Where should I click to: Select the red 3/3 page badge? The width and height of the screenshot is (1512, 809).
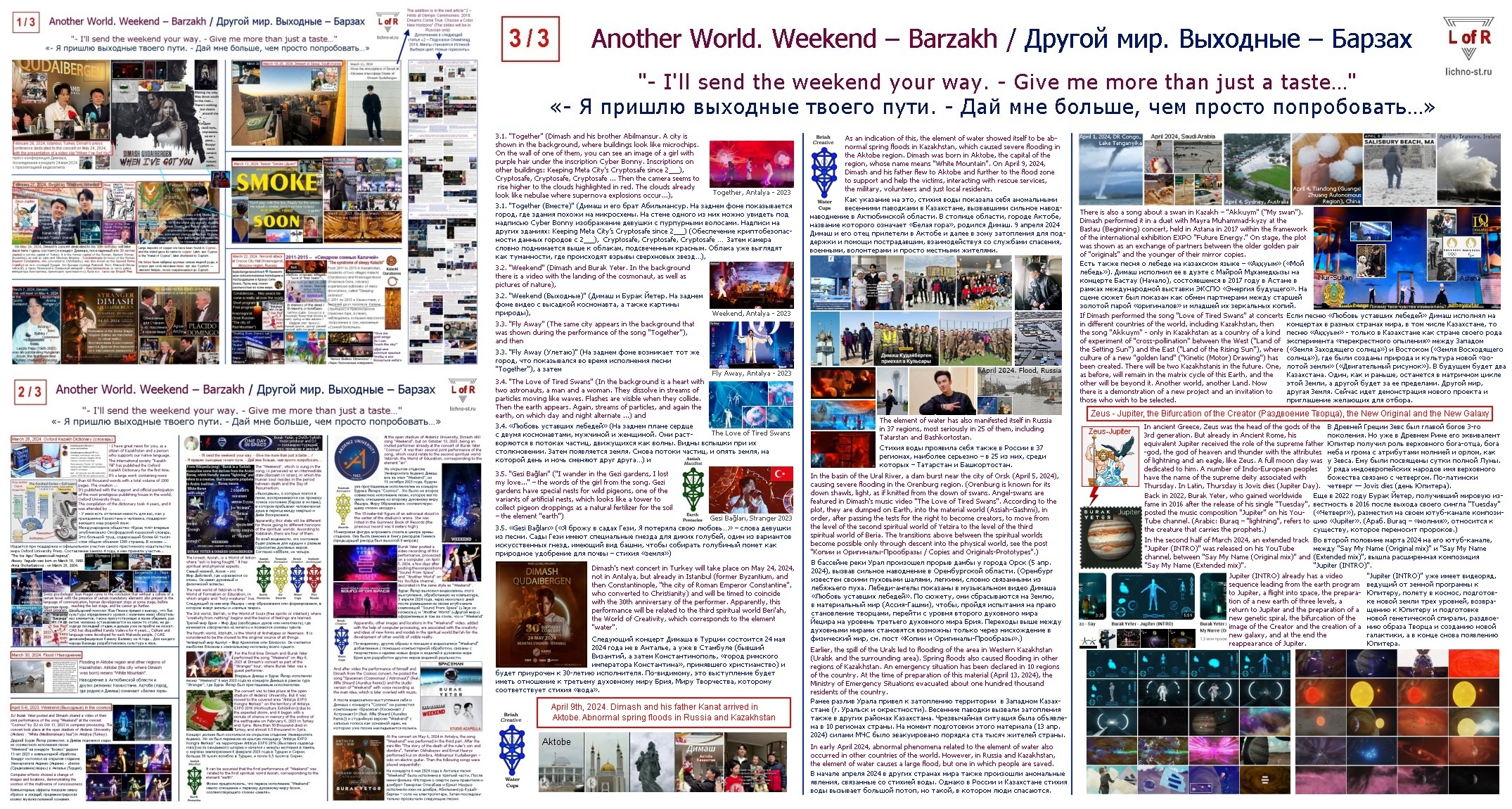coord(530,38)
